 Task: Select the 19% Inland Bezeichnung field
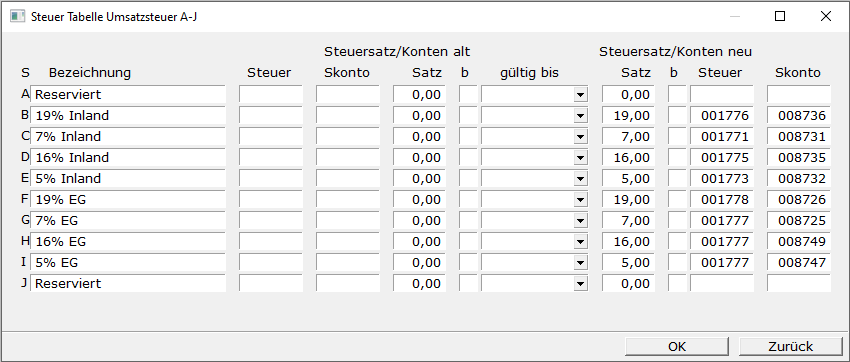[x=128, y=115]
